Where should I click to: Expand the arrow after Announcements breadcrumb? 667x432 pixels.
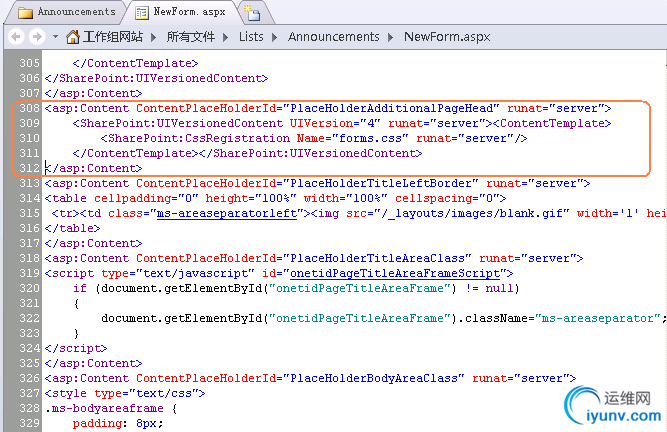(x=390, y=37)
